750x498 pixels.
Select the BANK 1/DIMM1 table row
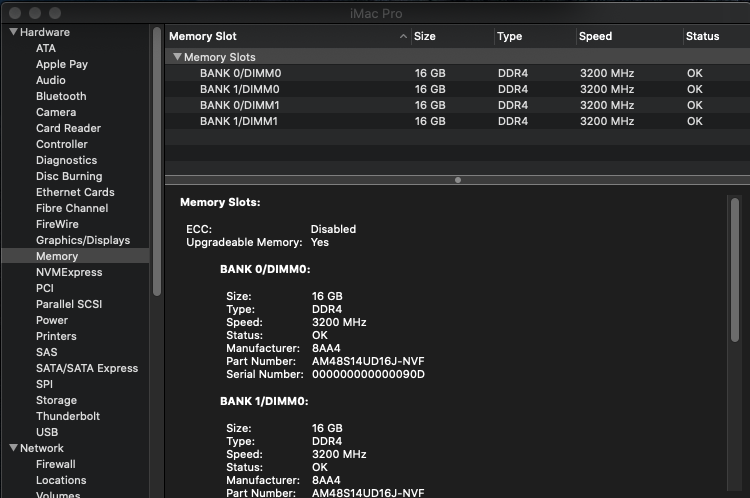tap(457, 121)
